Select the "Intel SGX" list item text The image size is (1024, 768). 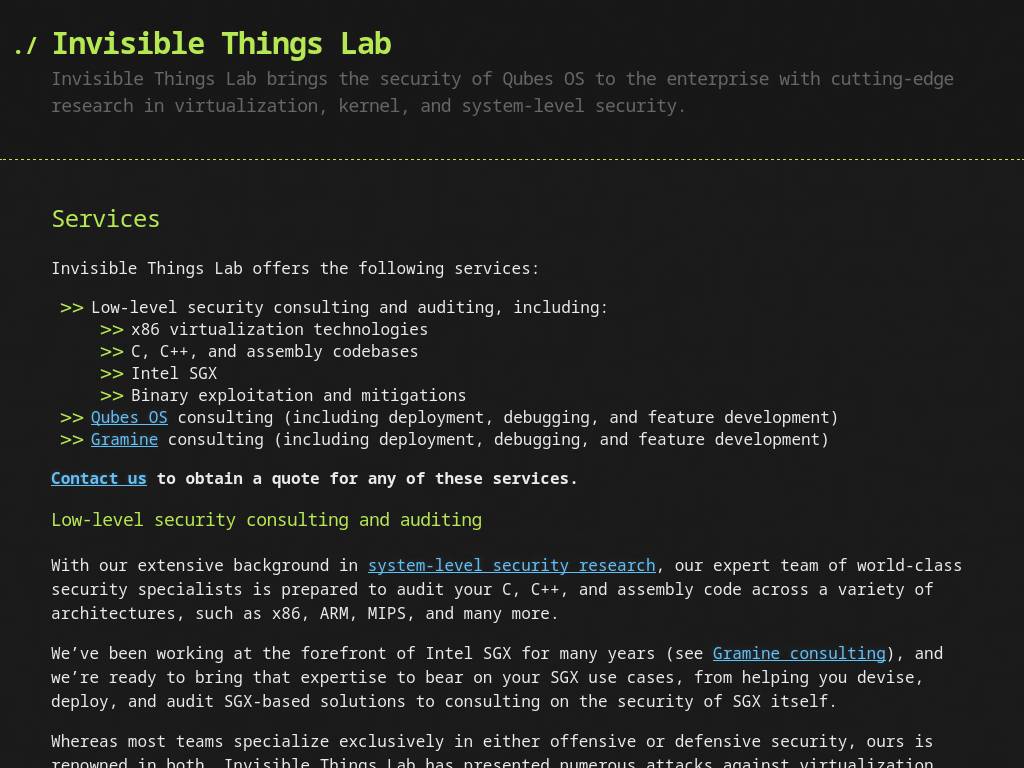pyautogui.click(x=174, y=374)
